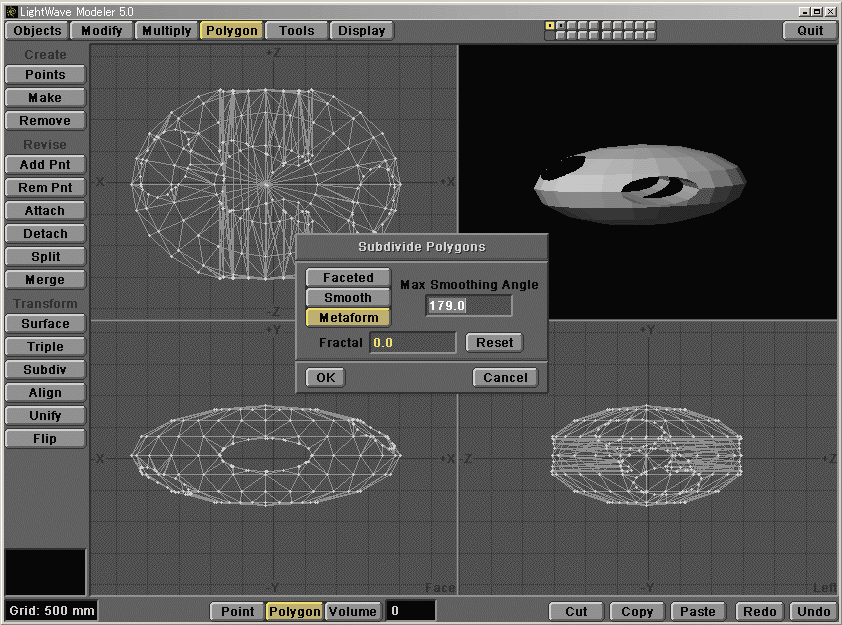Reset the Fractal value

click(x=495, y=342)
